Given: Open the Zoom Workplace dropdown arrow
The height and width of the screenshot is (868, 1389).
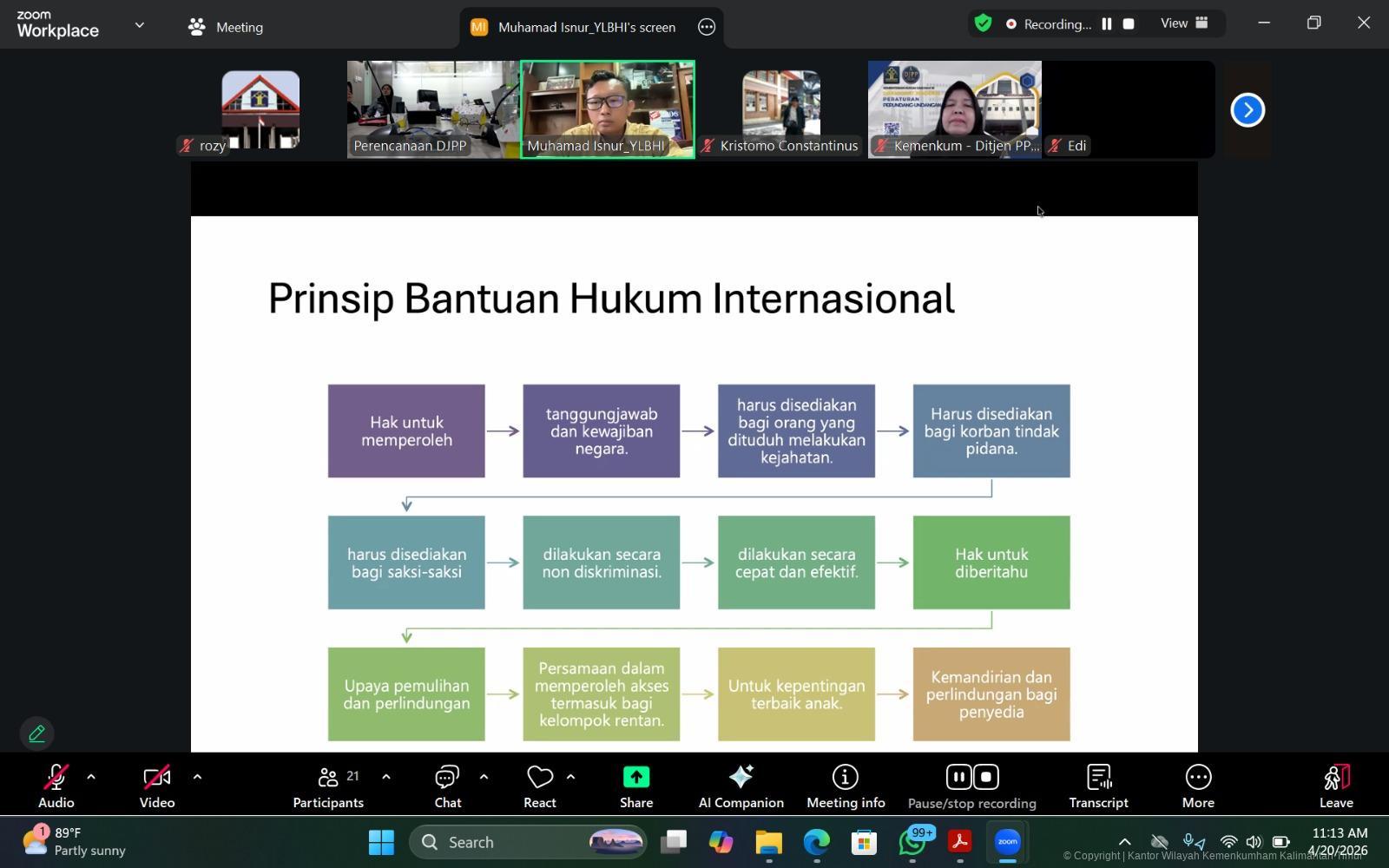Looking at the screenshot, I should pos(139,25).
